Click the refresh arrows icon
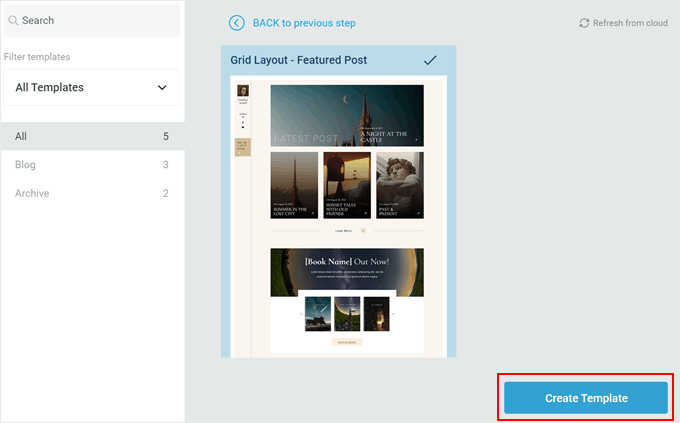The width and height of the screenshot is (680, 423). coord(584,23)
